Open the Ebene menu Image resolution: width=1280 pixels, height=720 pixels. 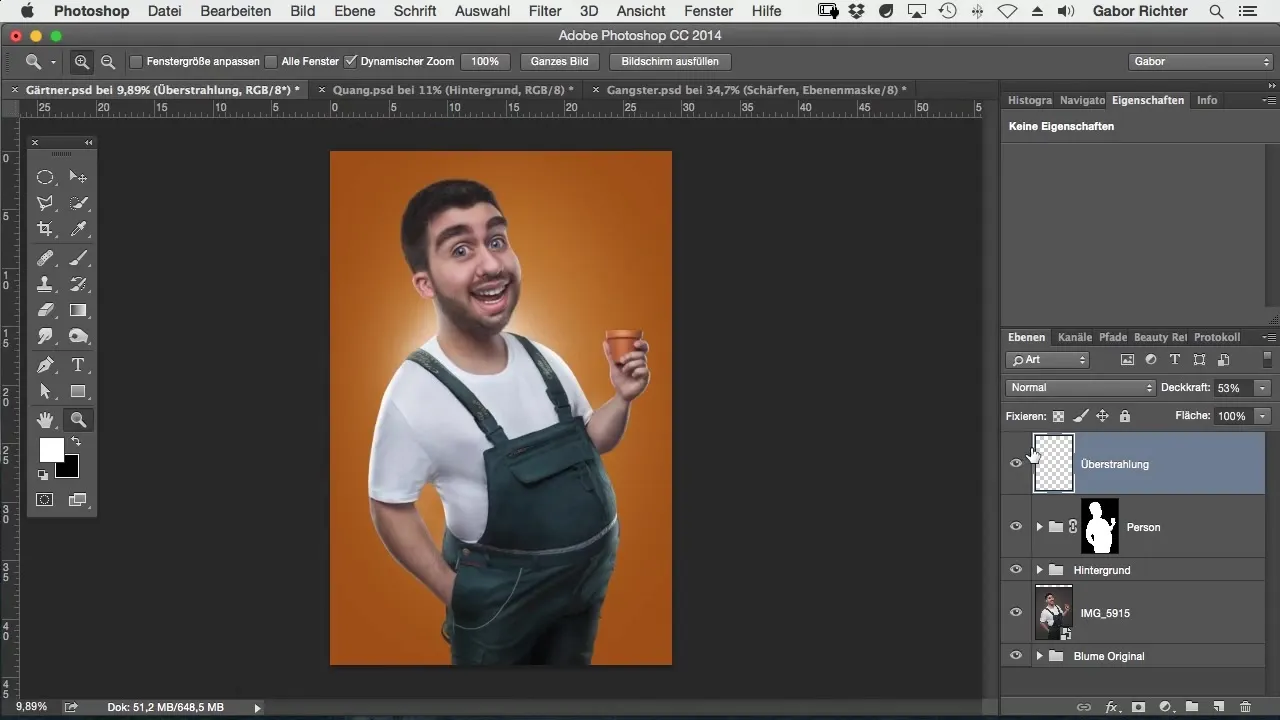[x=354, y=11]
